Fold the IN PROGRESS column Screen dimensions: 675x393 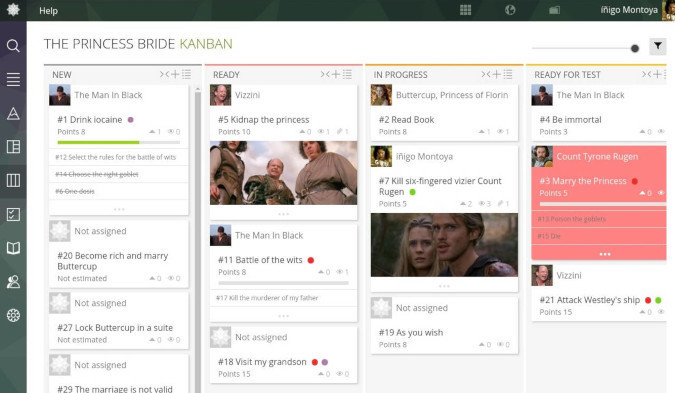click(486, 74)
